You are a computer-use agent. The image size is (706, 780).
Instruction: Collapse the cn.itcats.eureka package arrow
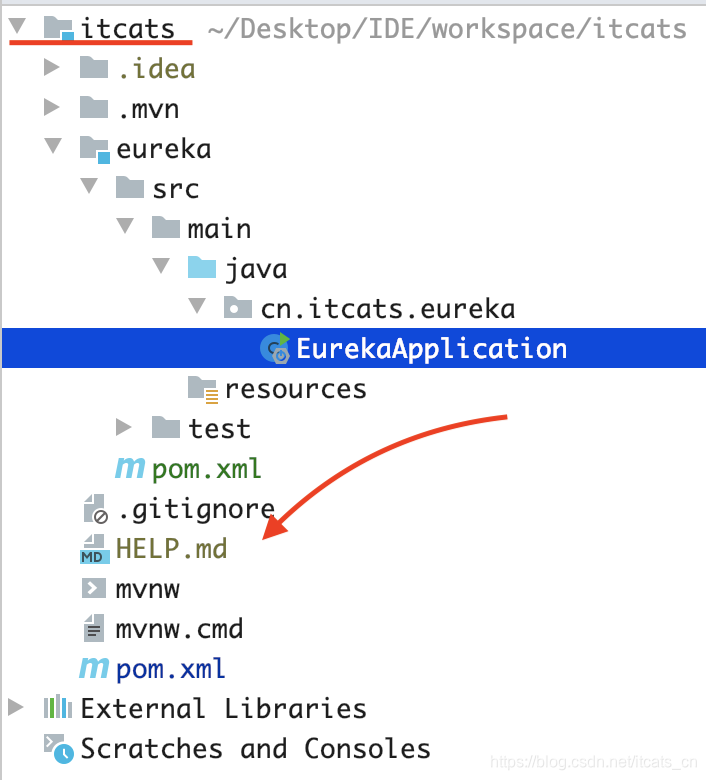pos(197,305)
